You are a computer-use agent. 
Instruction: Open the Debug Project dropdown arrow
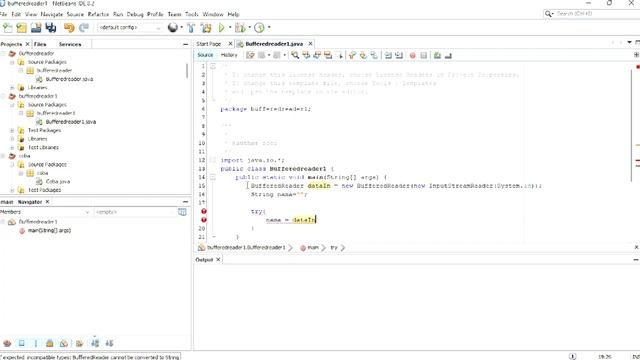click(x=249, y=28)
